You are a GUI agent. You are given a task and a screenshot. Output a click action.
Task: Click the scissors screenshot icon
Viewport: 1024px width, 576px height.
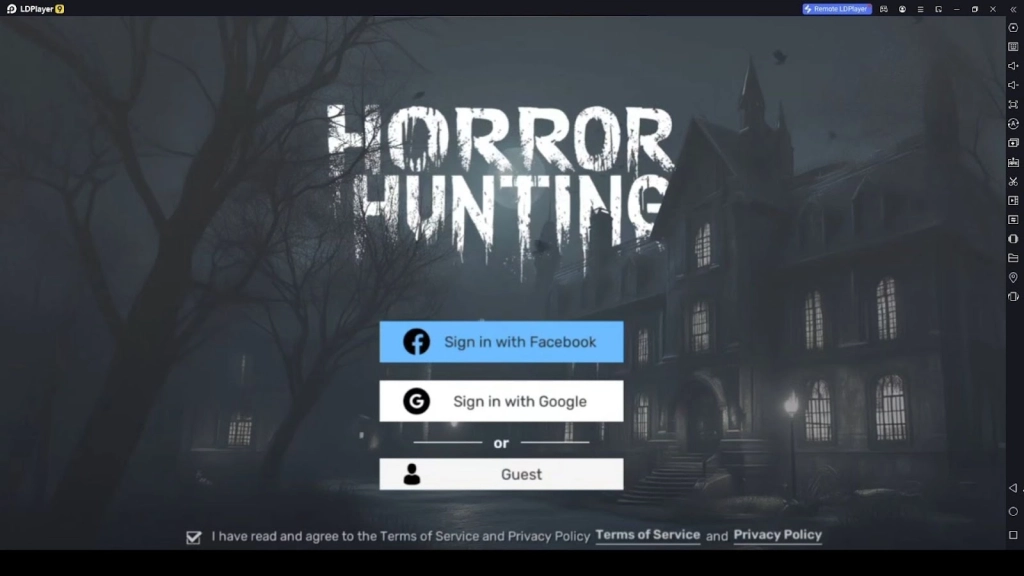(1013, 182)
